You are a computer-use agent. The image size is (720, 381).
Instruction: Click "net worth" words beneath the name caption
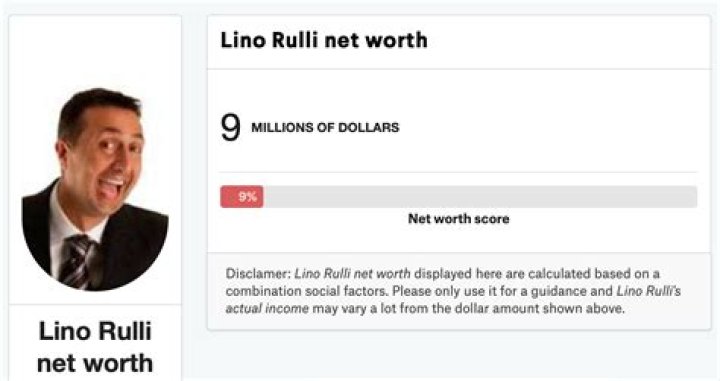pos(95,363)
